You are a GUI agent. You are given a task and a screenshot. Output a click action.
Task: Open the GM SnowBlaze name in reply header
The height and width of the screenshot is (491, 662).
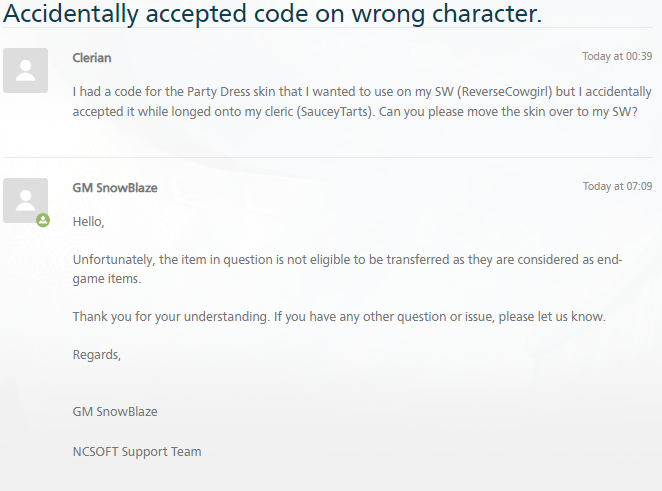[115, 187]
